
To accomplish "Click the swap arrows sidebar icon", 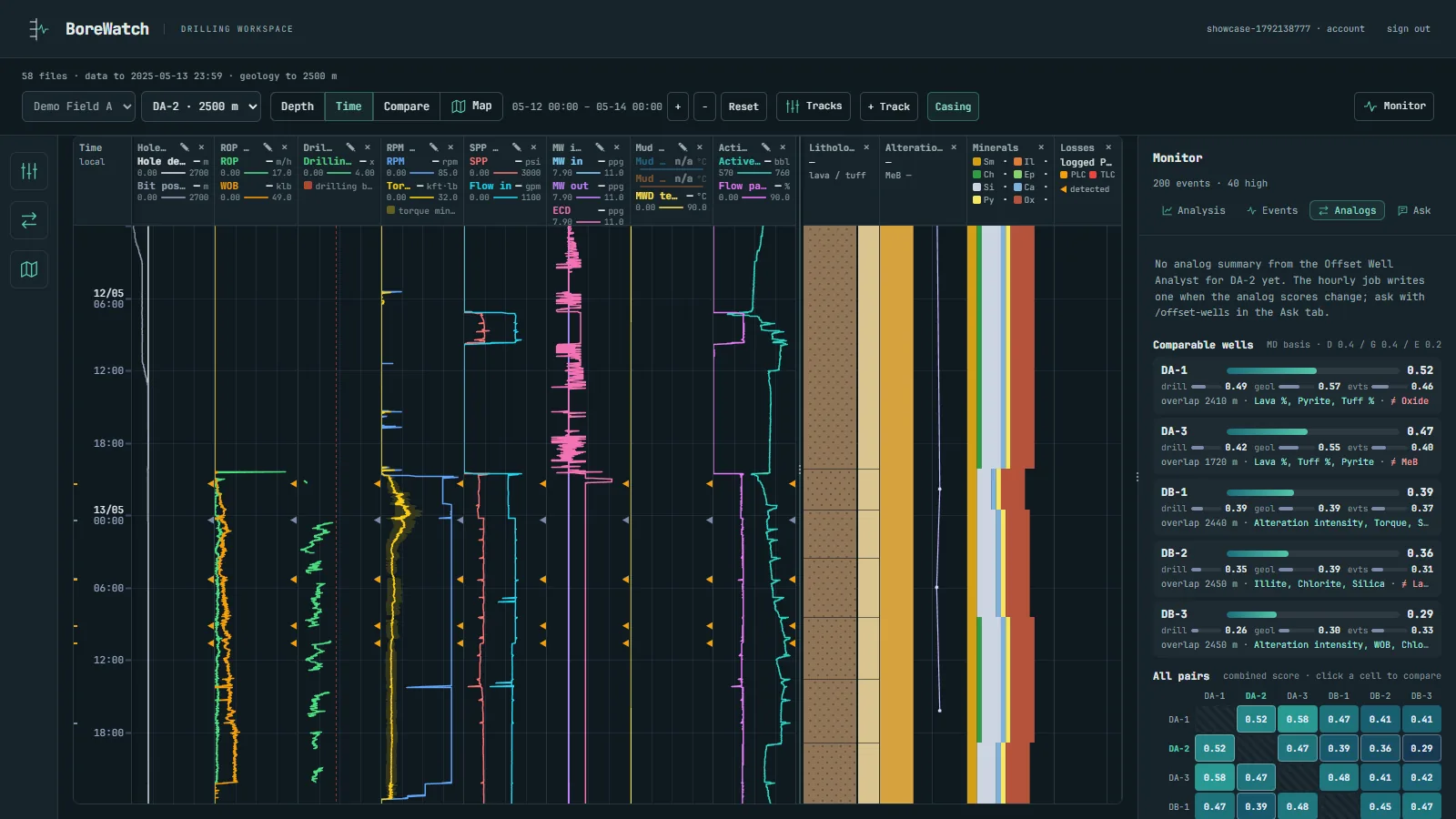I will (x=29, y=220).
